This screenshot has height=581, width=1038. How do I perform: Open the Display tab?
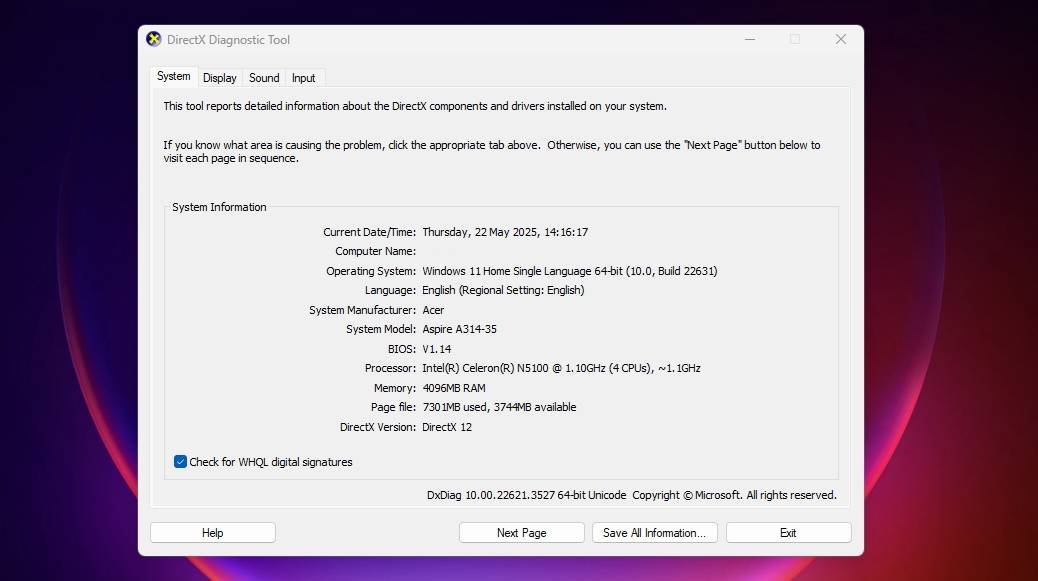pos(220,78)
